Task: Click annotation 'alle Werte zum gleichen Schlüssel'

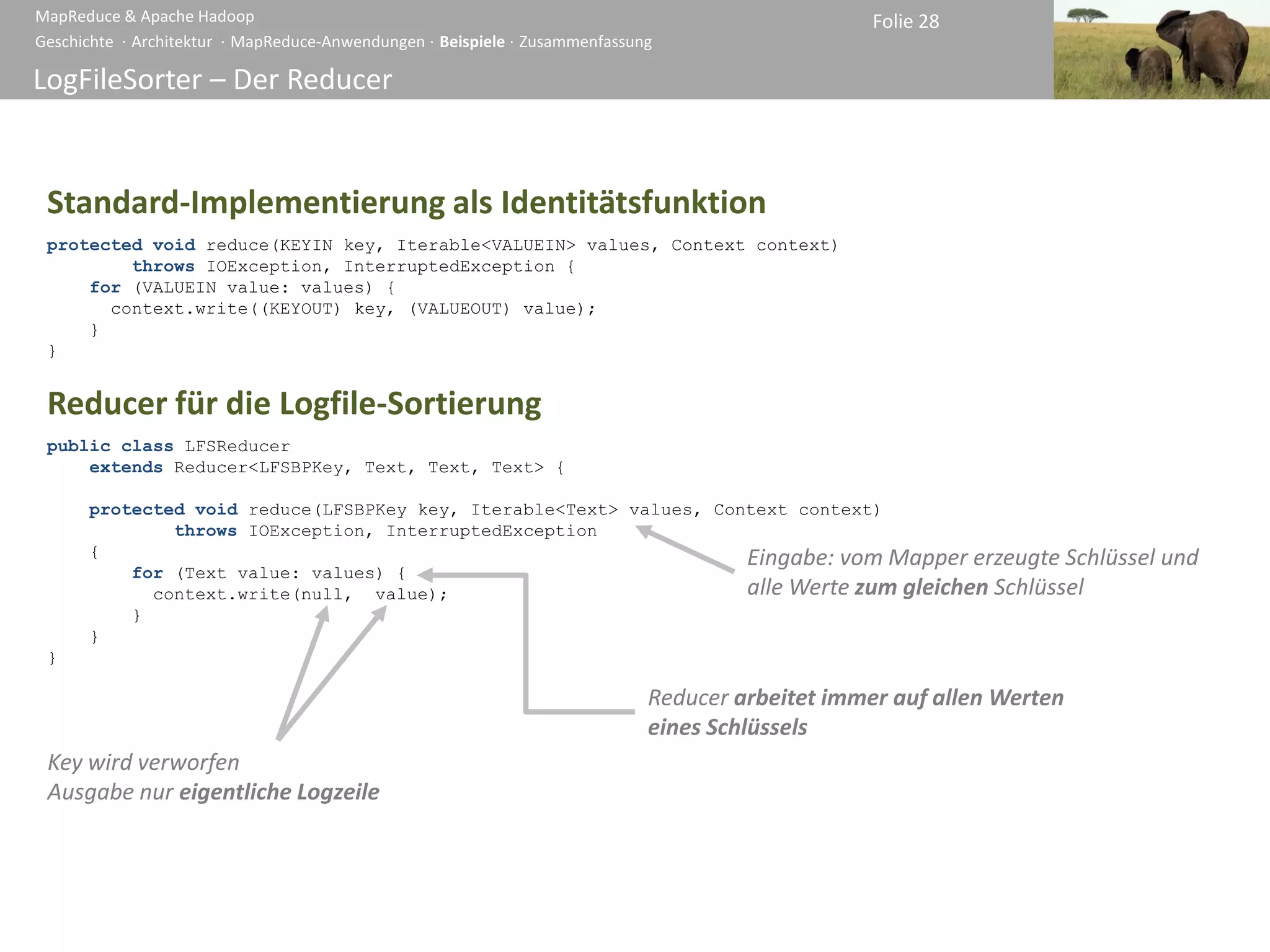Action: pos(915,587)
